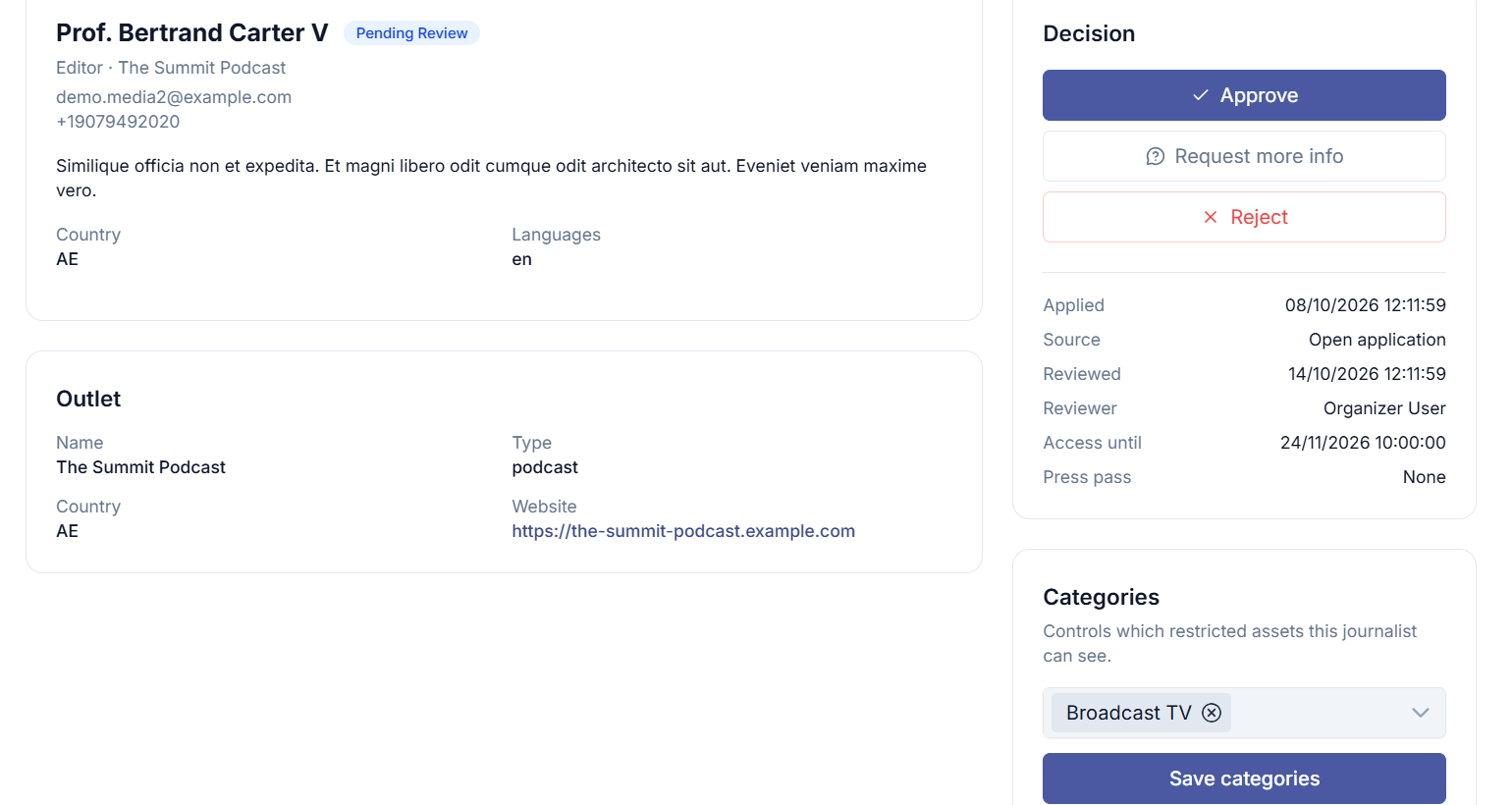Click applied date 08/10/2026 12:11:59

click(x=1365, y=305)
